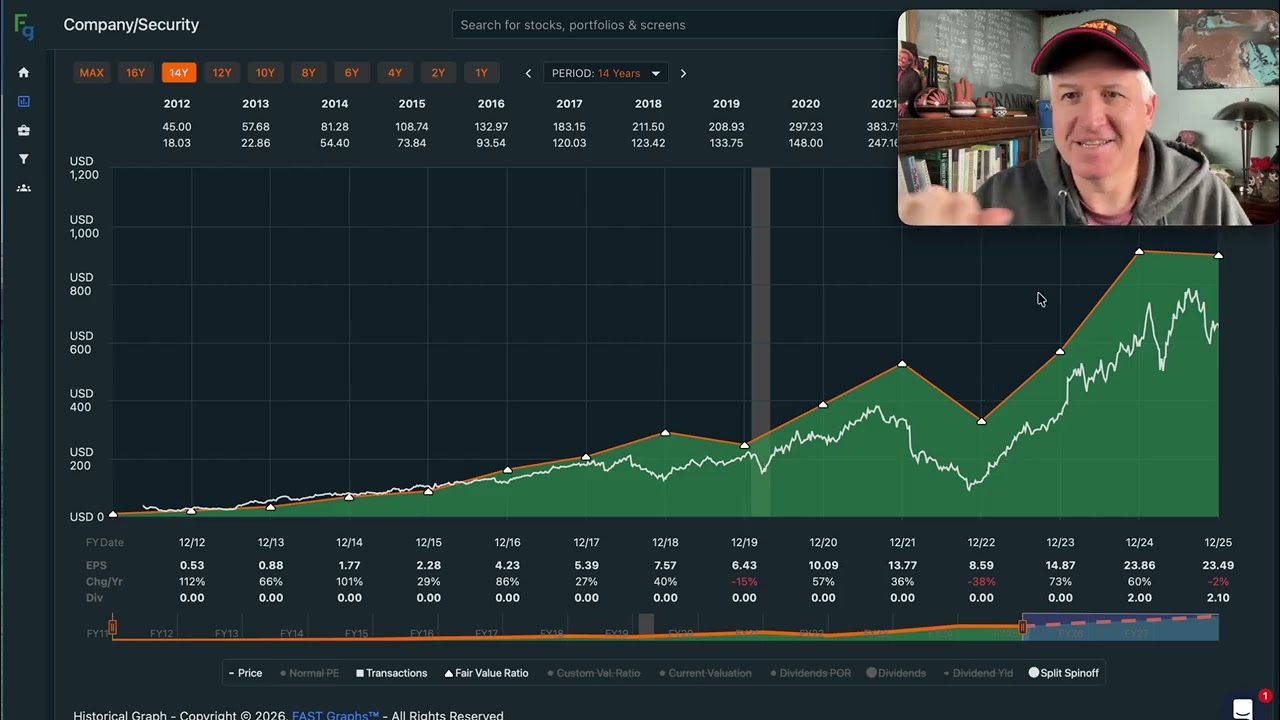
Task: Click the EPS row label
Action: click(96, 566)
